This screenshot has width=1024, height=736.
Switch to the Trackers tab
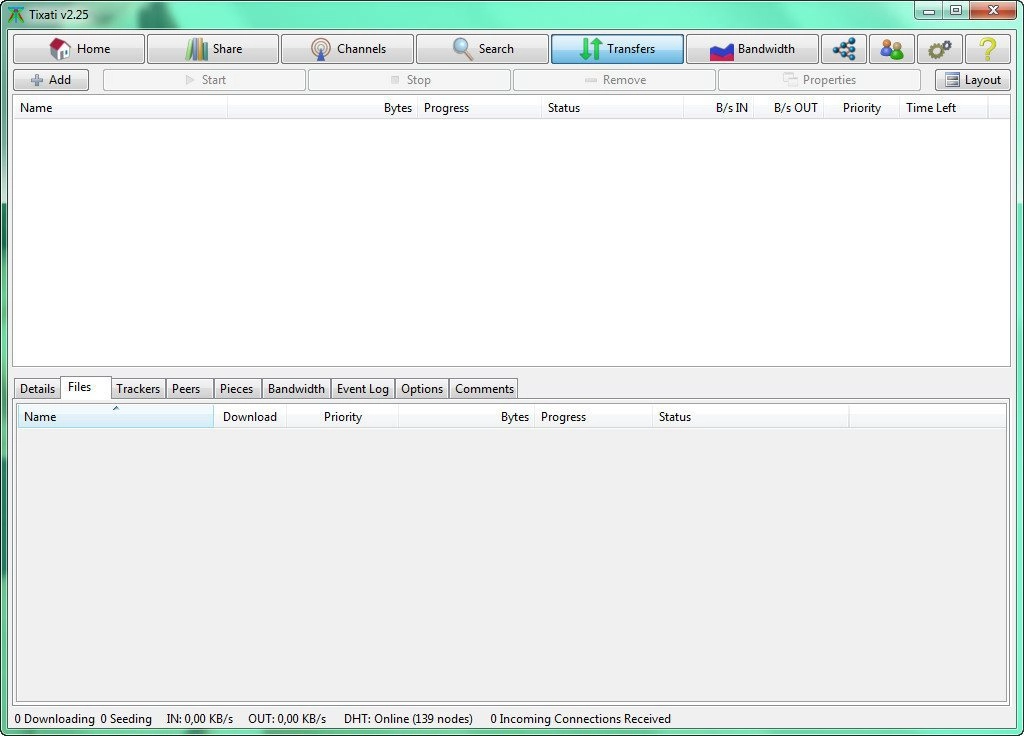(138, 389)
